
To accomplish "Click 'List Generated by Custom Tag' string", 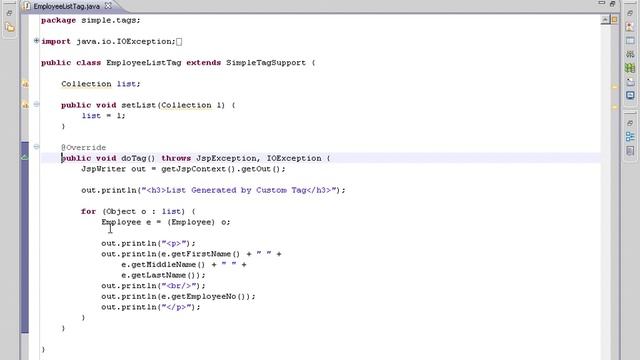I will click(x=236, y=190).
